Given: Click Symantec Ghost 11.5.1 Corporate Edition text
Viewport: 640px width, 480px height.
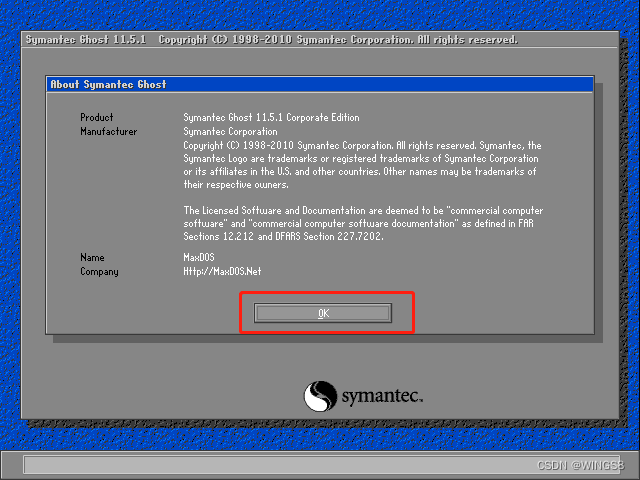Looking at the screenshot, I should point(271,118).
